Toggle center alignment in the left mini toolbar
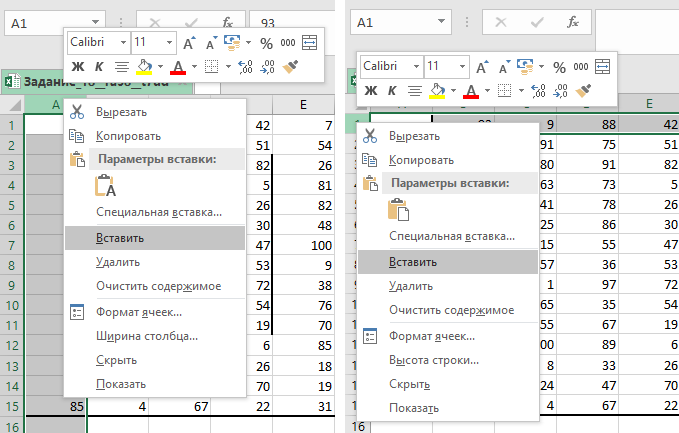The image size is (679, 433). click(x=121, y=67)
